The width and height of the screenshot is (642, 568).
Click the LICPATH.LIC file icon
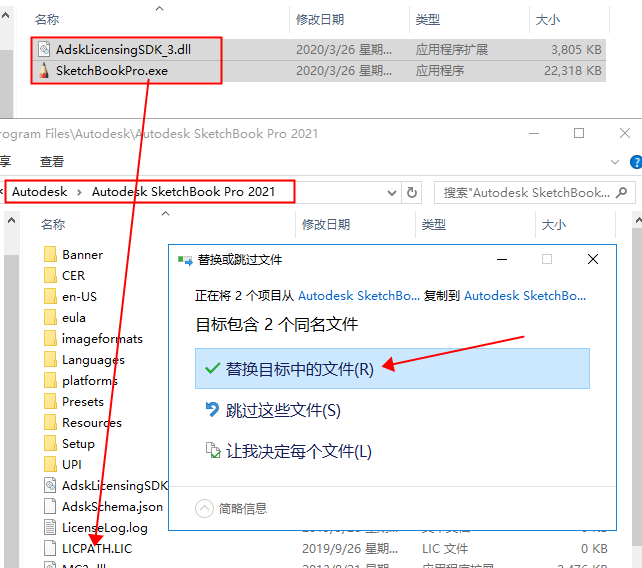tap(50, 549)
